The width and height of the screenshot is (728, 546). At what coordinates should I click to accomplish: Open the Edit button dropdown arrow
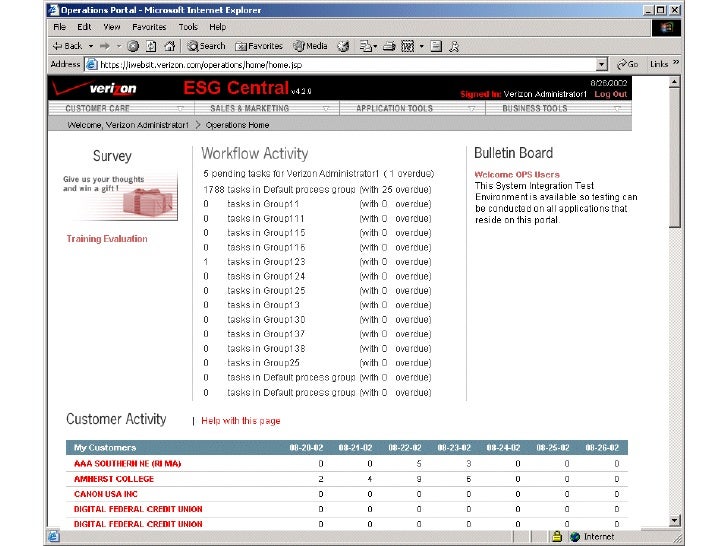point(422,46)
